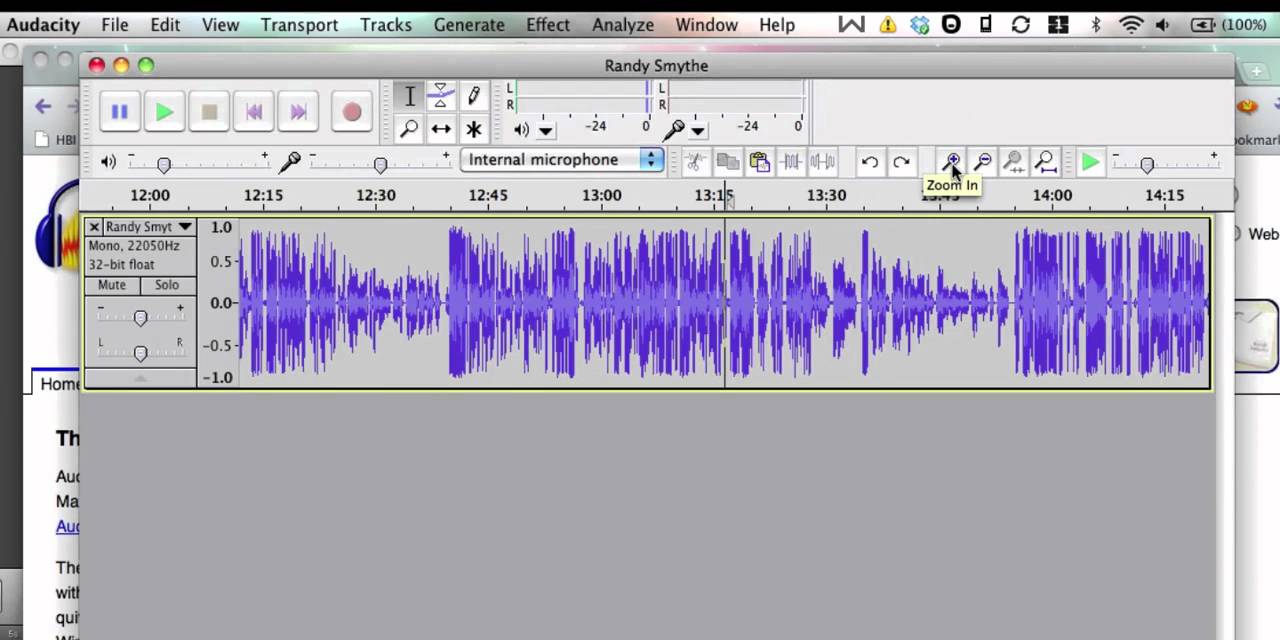The height and width of the screenshot is (640, 1280).
Task: Open the Analyze menu
Action: [622, 25]
